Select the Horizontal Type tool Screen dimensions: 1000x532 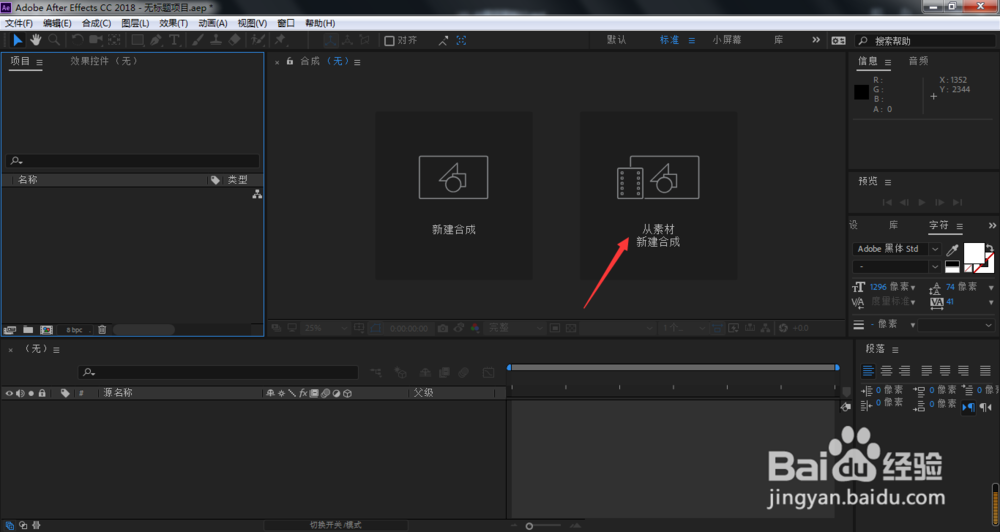173,40
